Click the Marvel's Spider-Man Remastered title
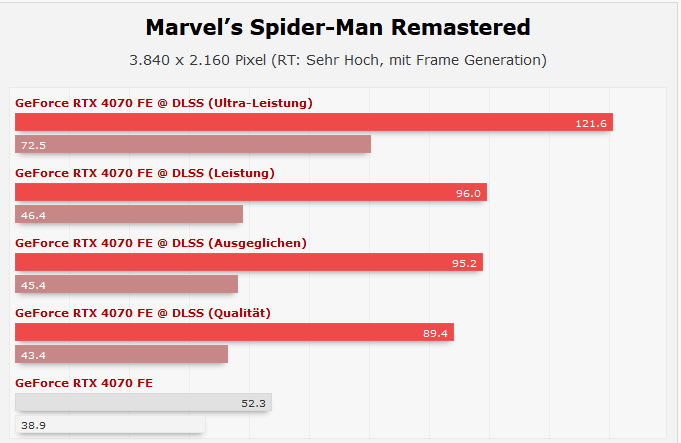 (x=338, y=27)
